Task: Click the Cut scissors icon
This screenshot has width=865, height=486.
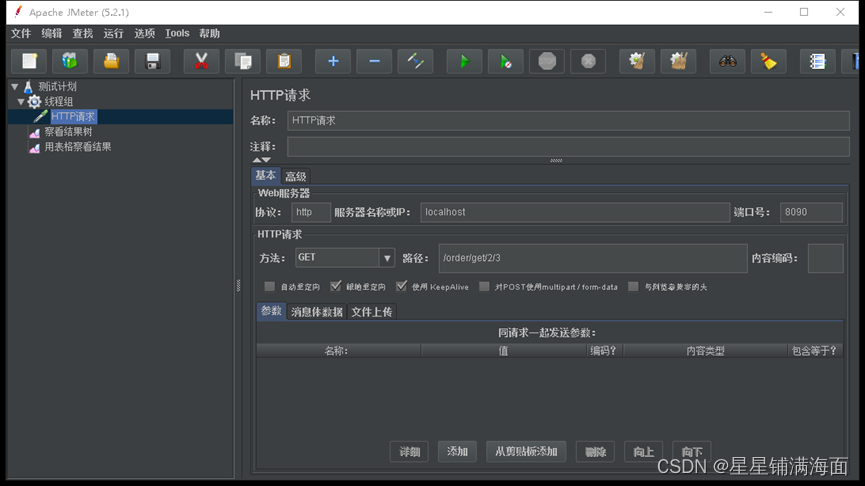Action: click(x=201, y=61)
